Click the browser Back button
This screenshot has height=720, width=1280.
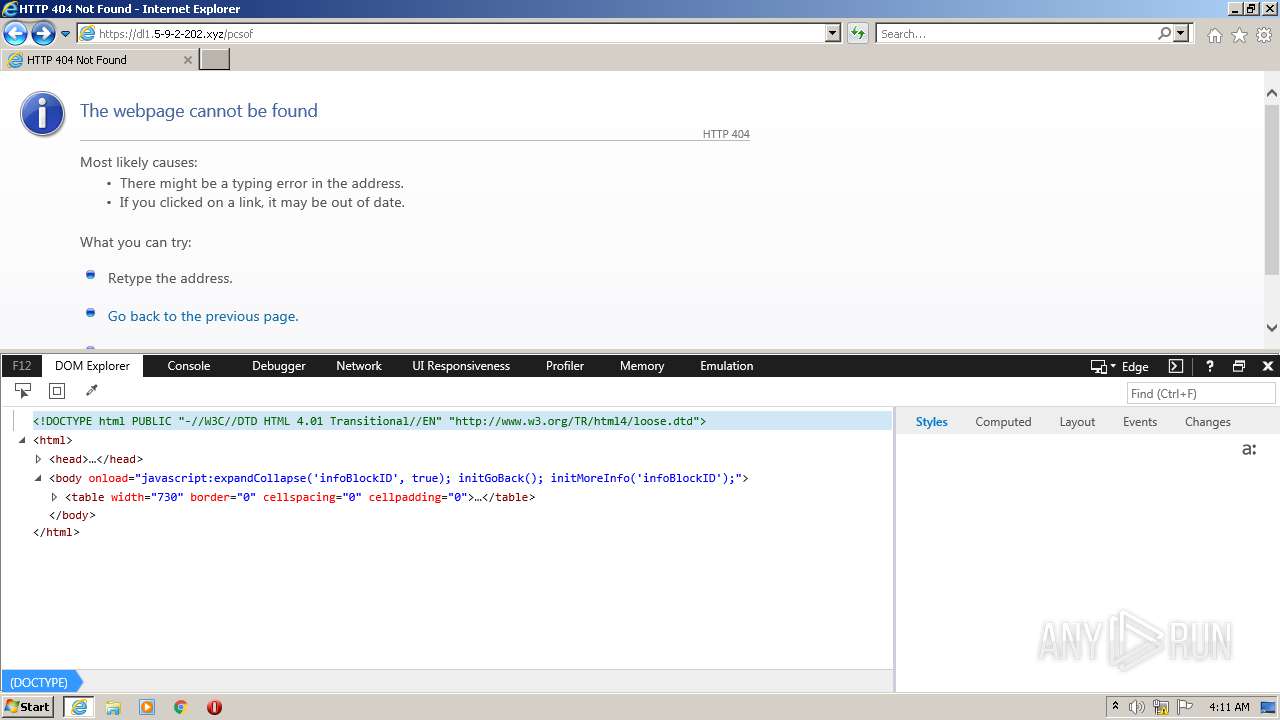(x=15, y=34)
